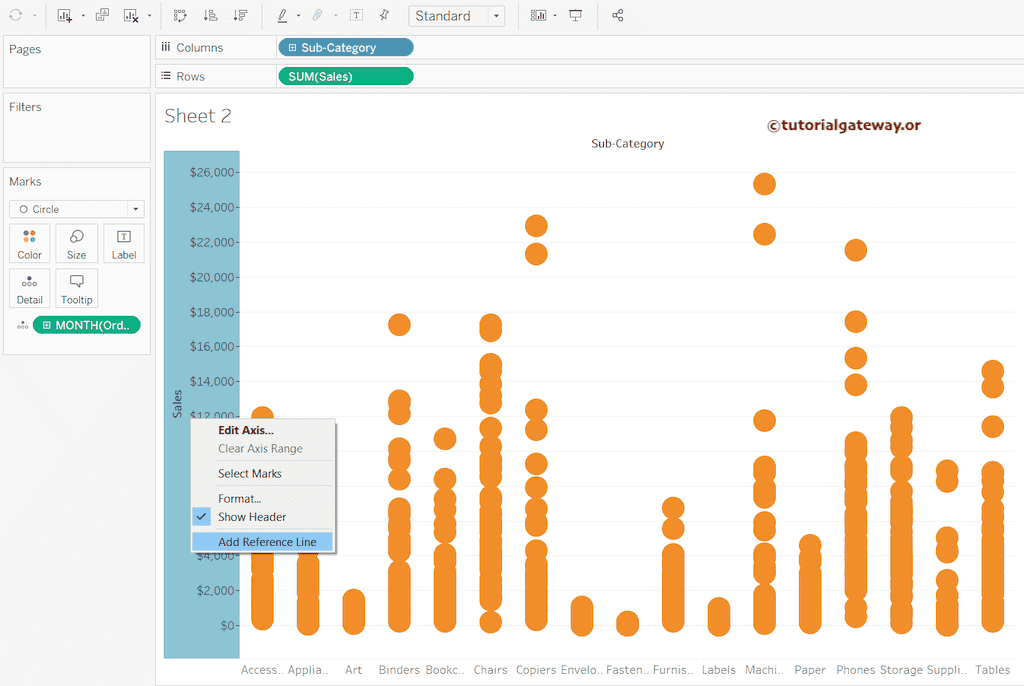Click the Phones column label
Viewport: 1024px width, 686px height.
[x=856, y=670]
